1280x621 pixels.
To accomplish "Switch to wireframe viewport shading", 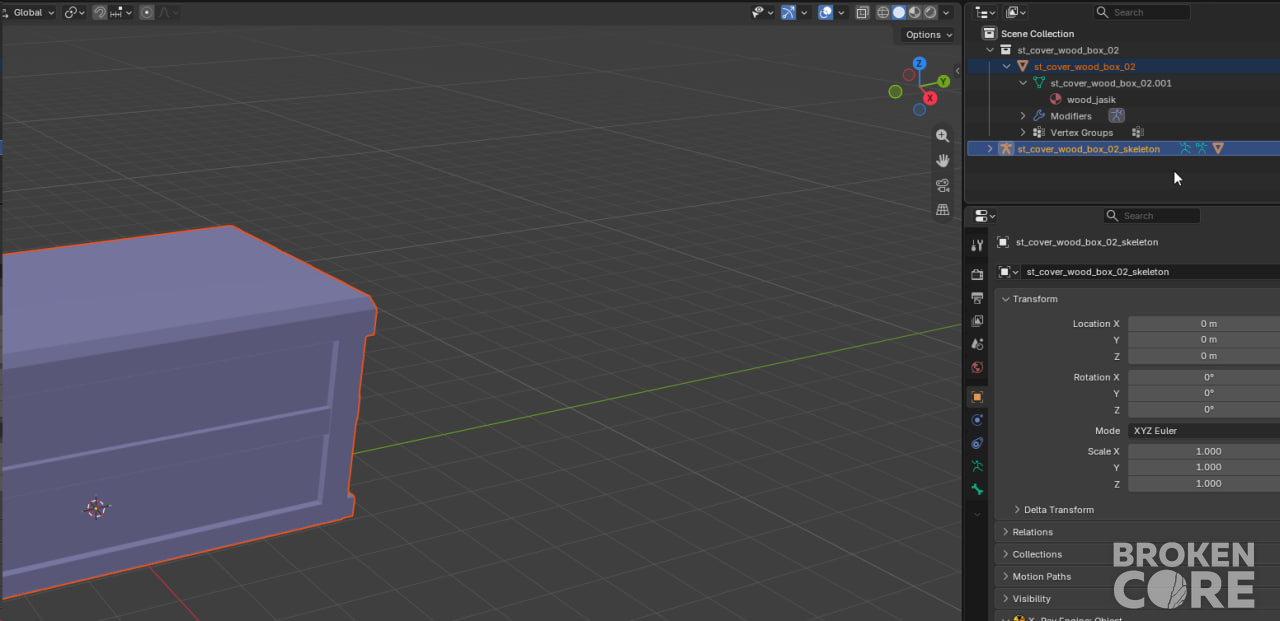I will (x=883, y=12).
